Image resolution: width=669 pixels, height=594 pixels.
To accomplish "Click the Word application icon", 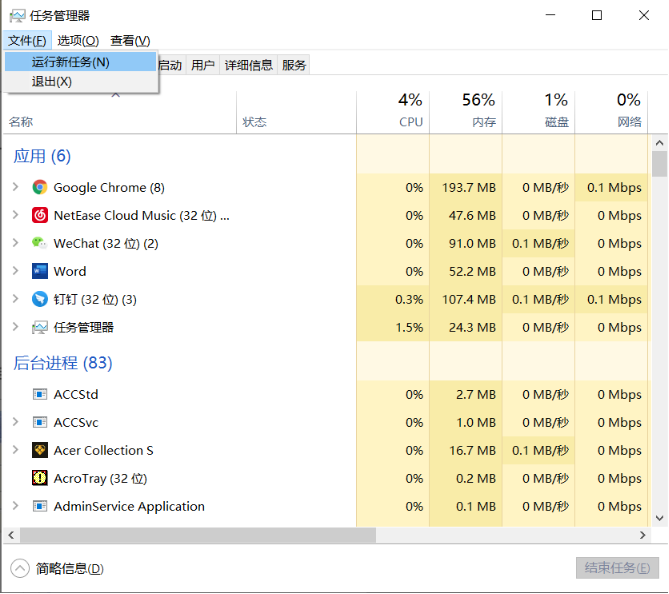I will tap(40, 271).
